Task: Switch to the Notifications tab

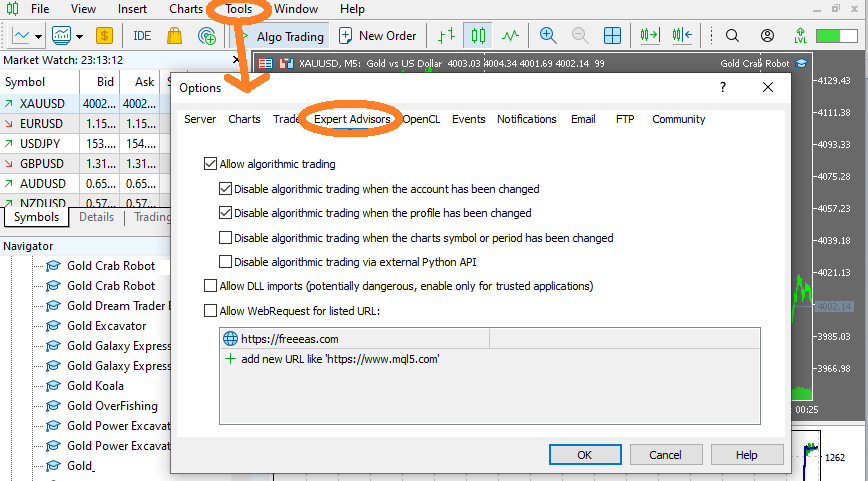Action: [x=526, y=119]
